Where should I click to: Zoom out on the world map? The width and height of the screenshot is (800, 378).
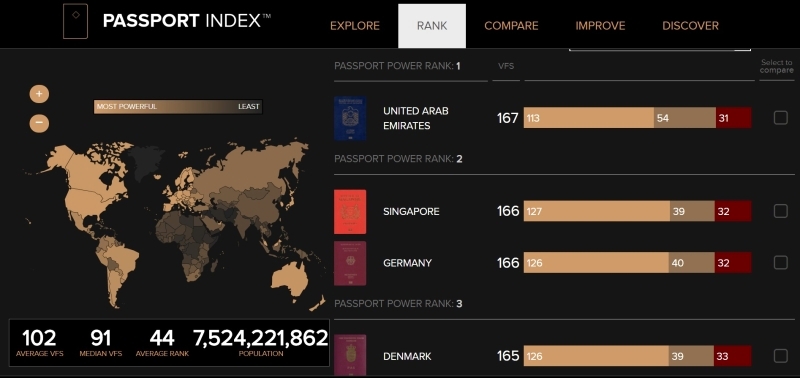pyautogui.click(x=39, y=123)
